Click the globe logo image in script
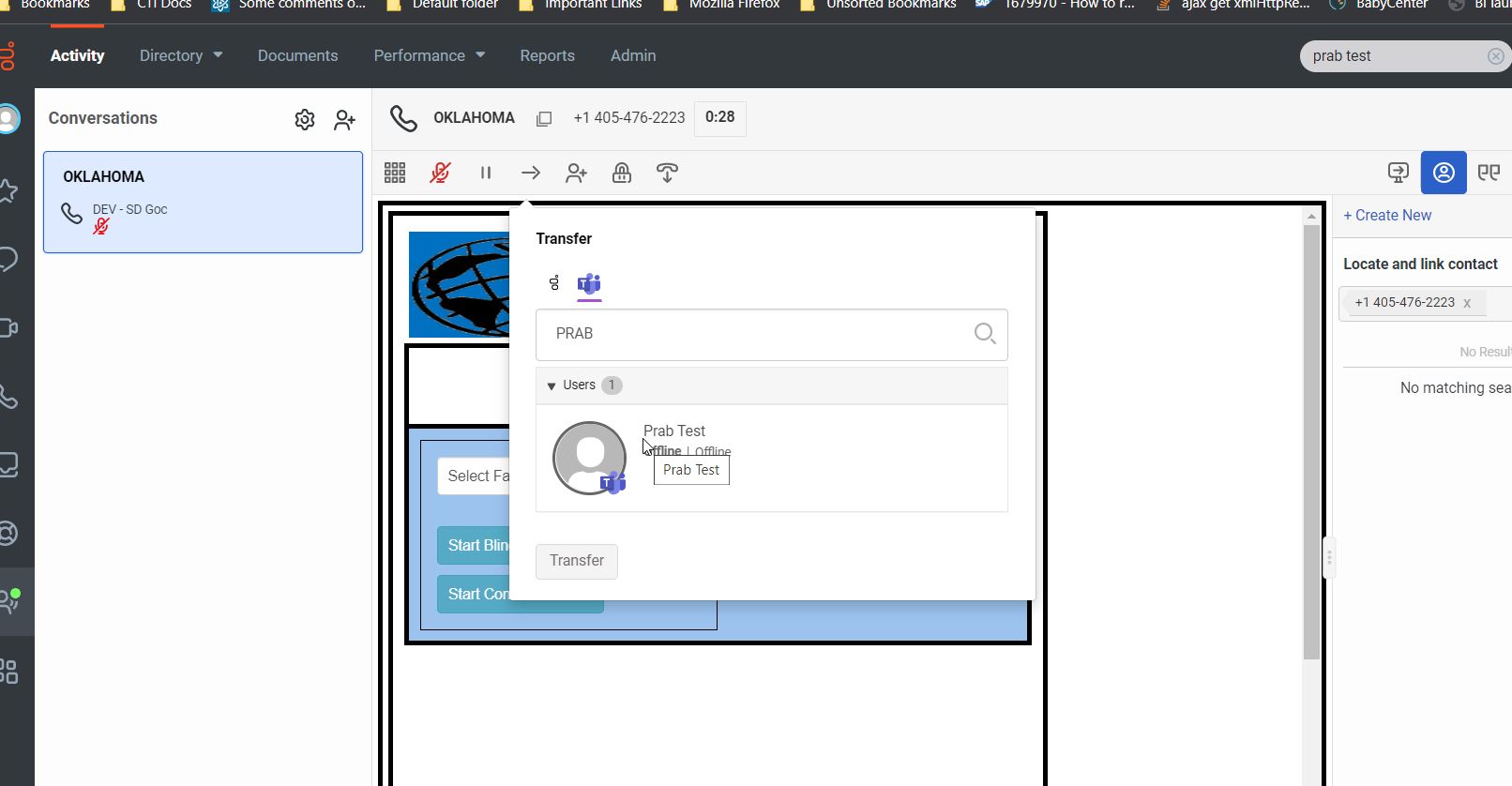Screen dimensions: 1512x786 pos(460,284)
